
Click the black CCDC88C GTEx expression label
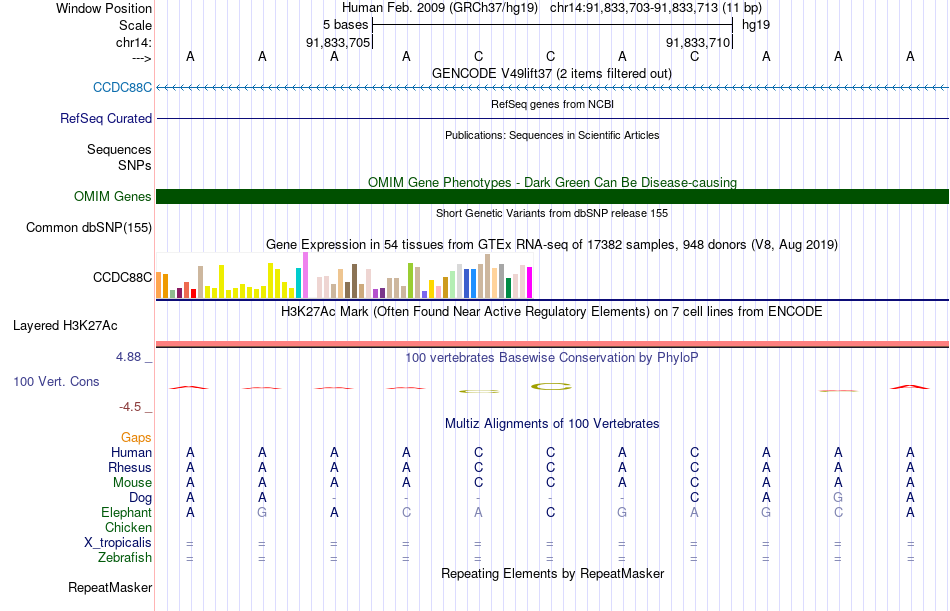click(x=122, y=277)
